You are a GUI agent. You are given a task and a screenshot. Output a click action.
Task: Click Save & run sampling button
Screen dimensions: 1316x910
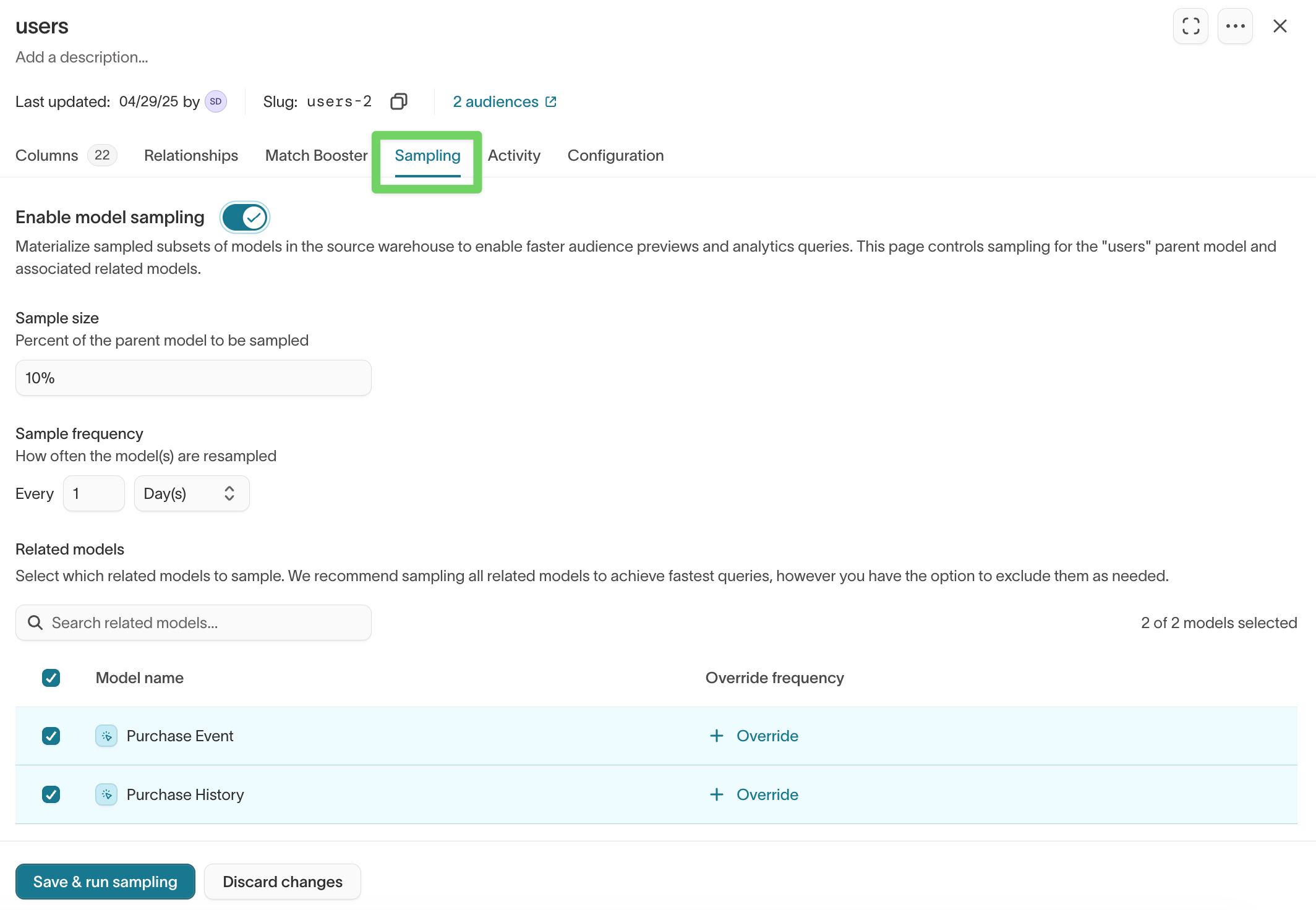[x=105, y=882]
